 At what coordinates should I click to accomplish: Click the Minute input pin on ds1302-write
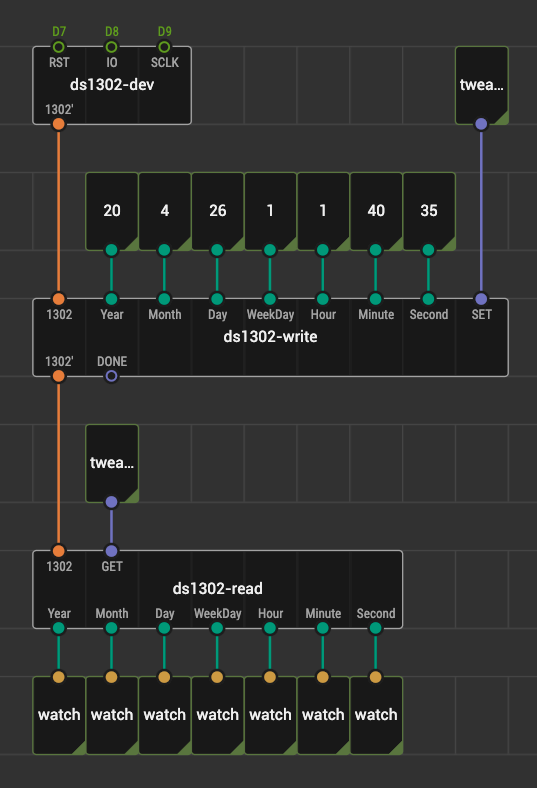pos(376,299)
